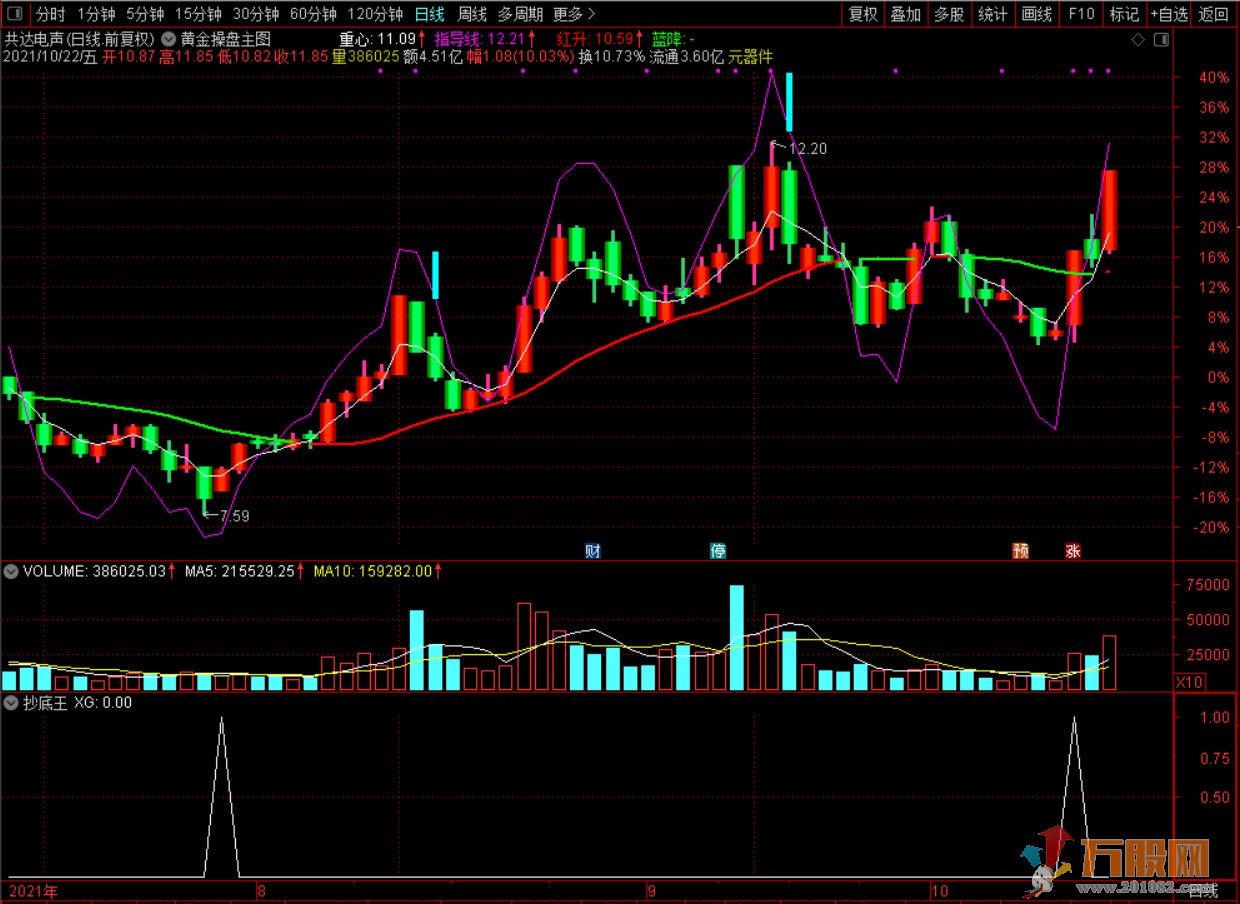Click the XG: 0.00 indicator value

point(103,703)
